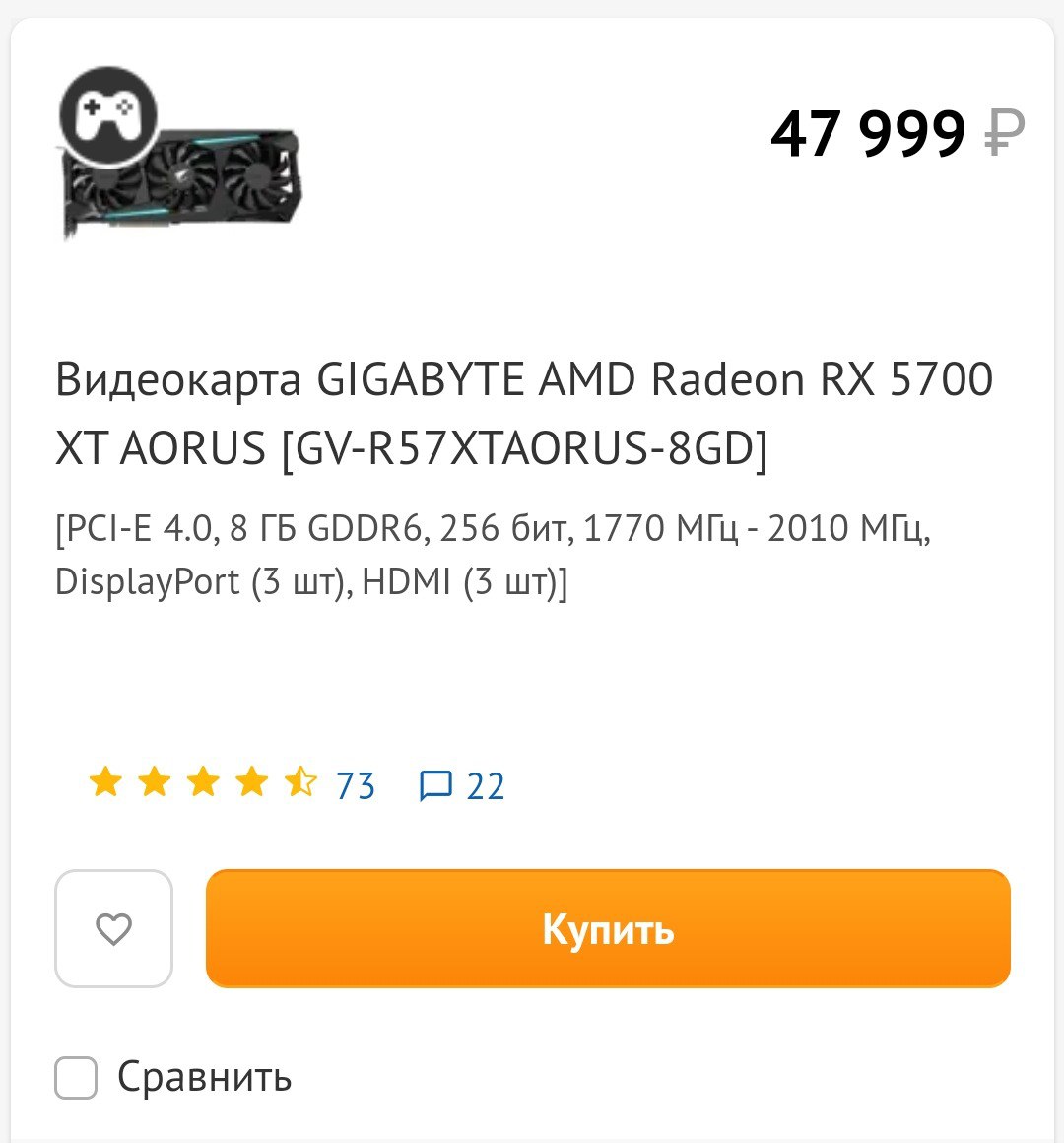Viewport: 1064px width, 1143px height.
Task: Click the comment speech bubble icon
Action: (x=435, y=786)
